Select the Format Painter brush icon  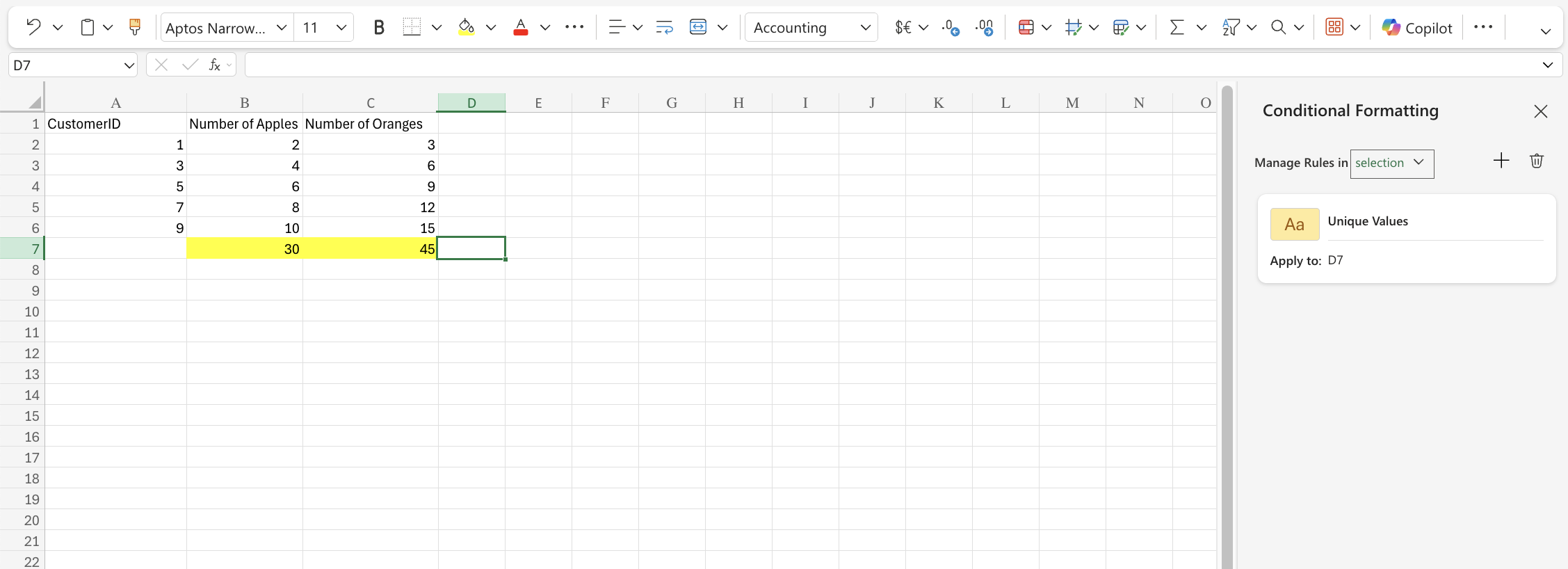(135, 27)
